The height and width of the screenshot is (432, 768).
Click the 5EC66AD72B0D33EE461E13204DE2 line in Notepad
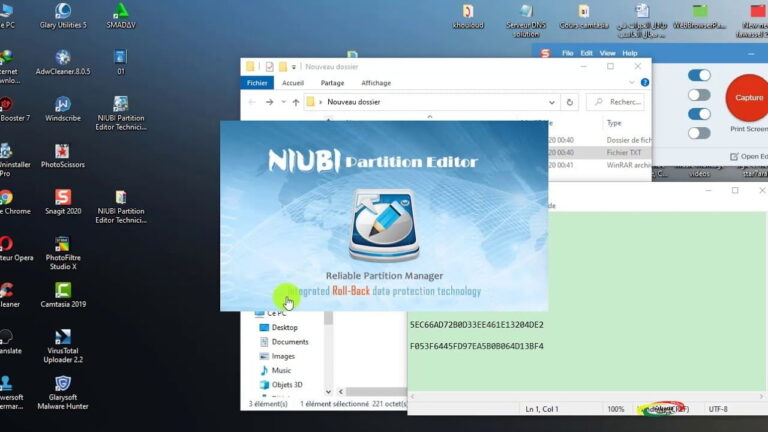tap(476, 325)
